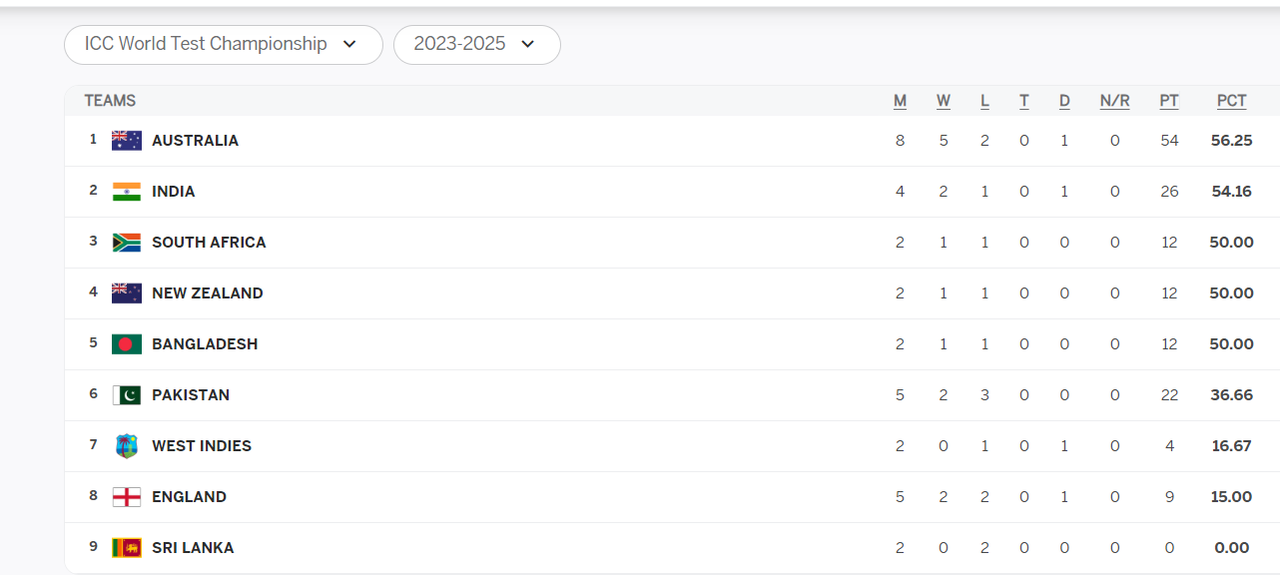Click England's points value 9
1280x575 pixels.
pos(1170,497)
